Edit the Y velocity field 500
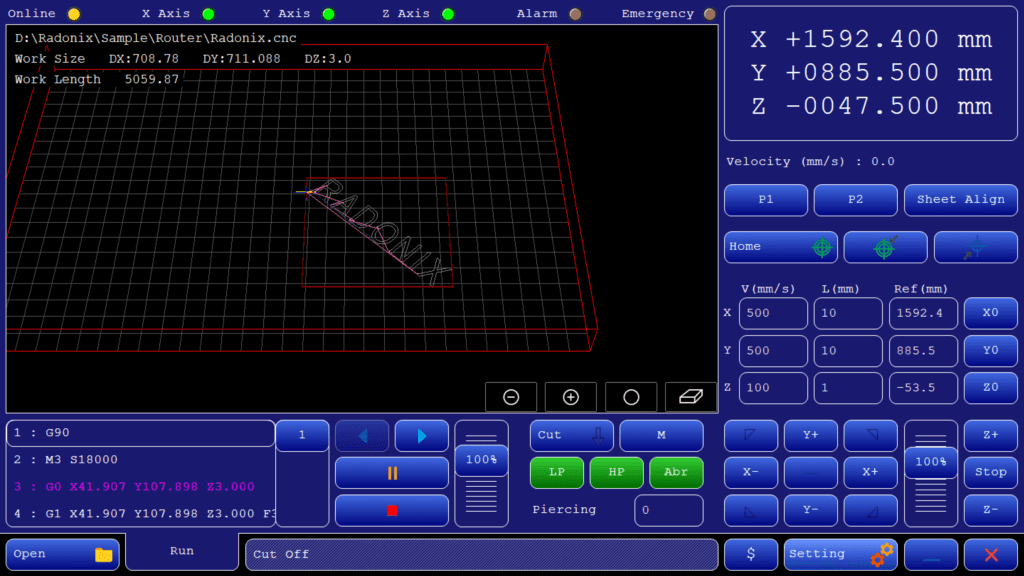Screen dimensions: 1024x576 click(773, 351)
